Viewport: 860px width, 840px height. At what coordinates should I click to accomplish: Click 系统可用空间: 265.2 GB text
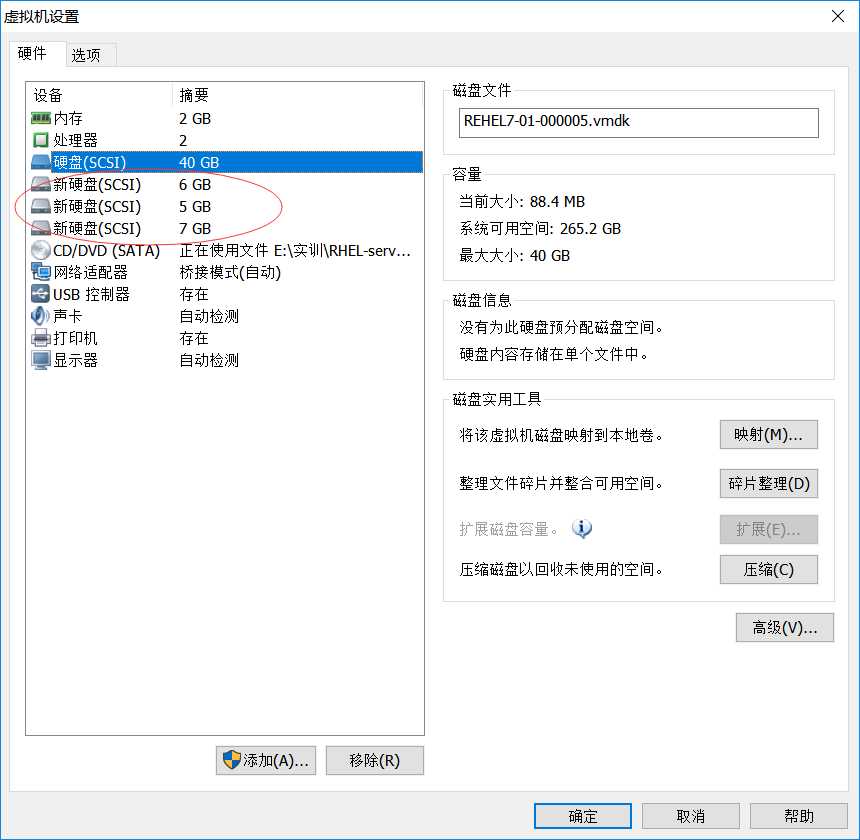[x=540, y=229]
